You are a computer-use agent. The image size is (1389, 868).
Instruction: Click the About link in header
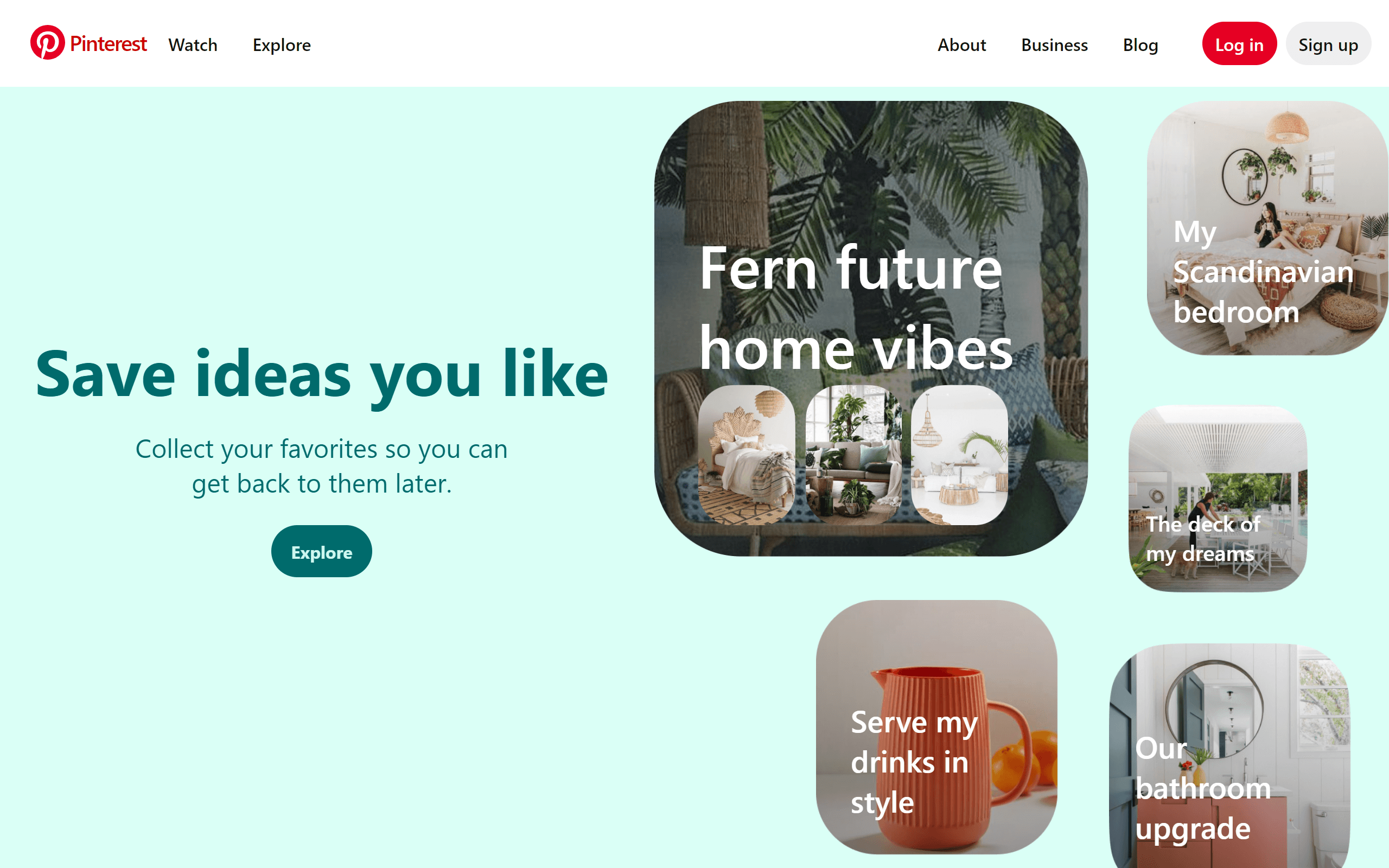pos(959,44)
